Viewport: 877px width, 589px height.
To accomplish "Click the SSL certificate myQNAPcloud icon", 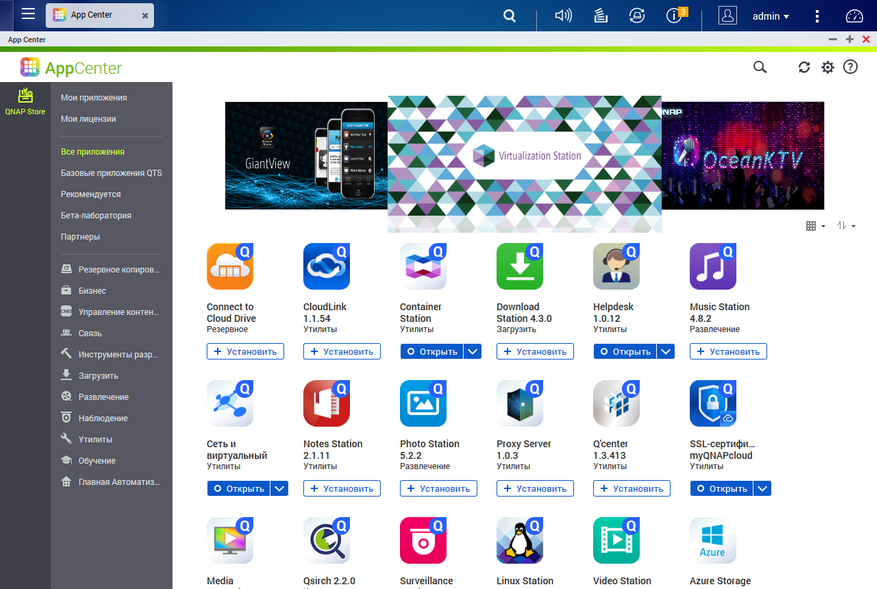I will [x=713, y=403].
